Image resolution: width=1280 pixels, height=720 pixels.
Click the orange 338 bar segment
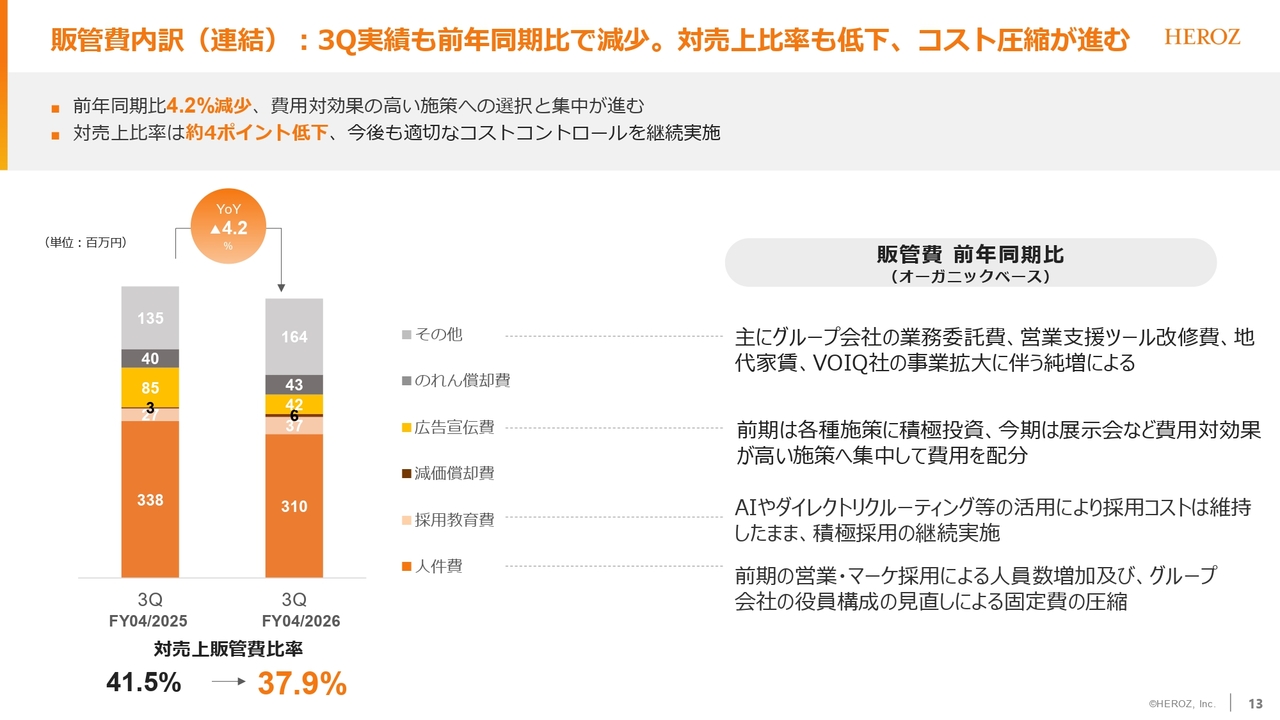150,499
